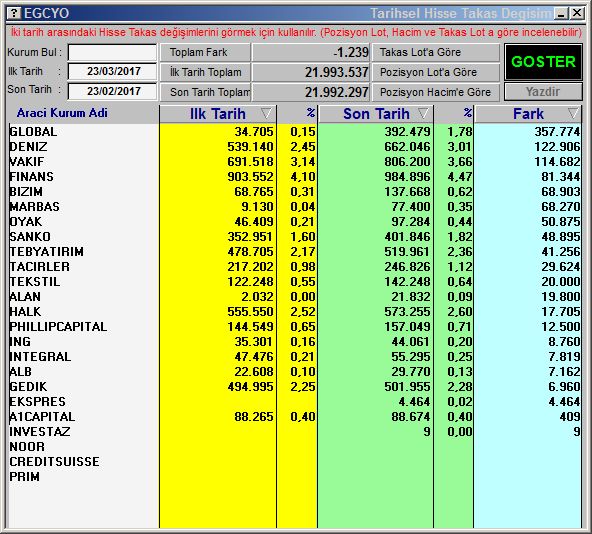
Task: Sort by Ilk Tarih column arrow
Action: click(x=266, y=113)
